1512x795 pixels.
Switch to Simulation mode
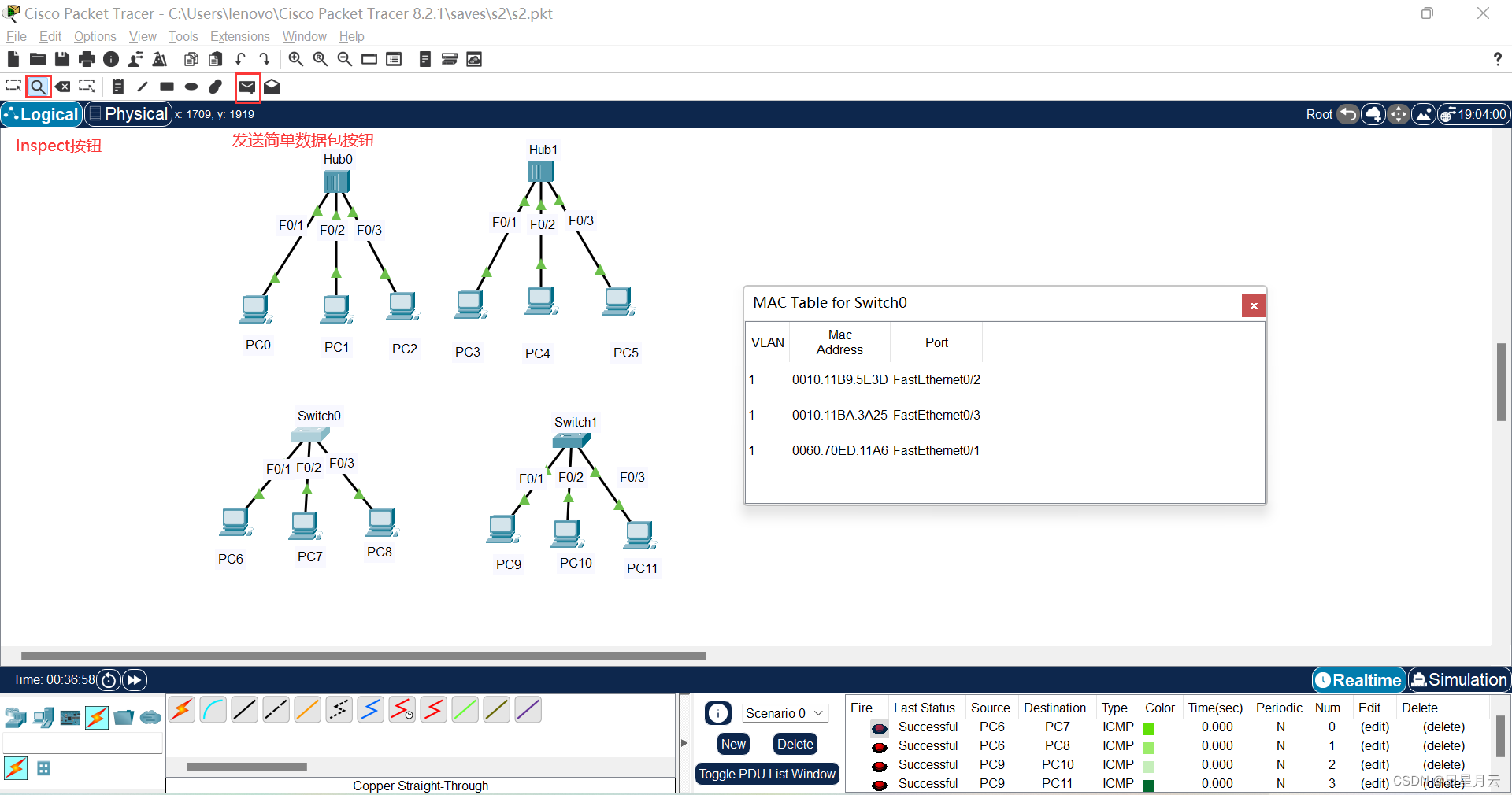pyautogui.click(x=1458, y=680)
